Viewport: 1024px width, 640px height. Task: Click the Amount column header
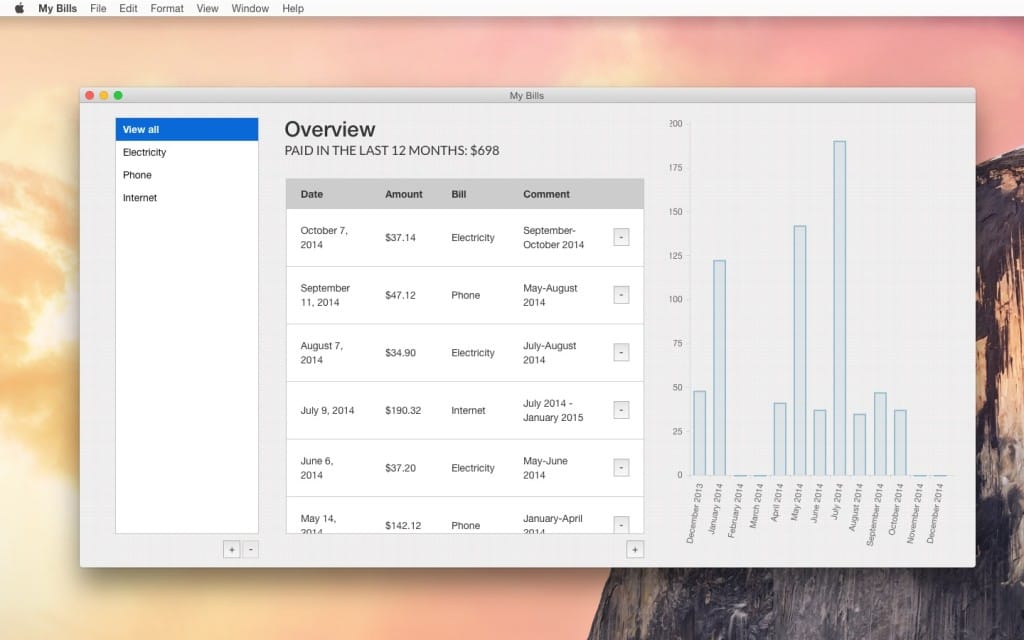tap(404, 194)
